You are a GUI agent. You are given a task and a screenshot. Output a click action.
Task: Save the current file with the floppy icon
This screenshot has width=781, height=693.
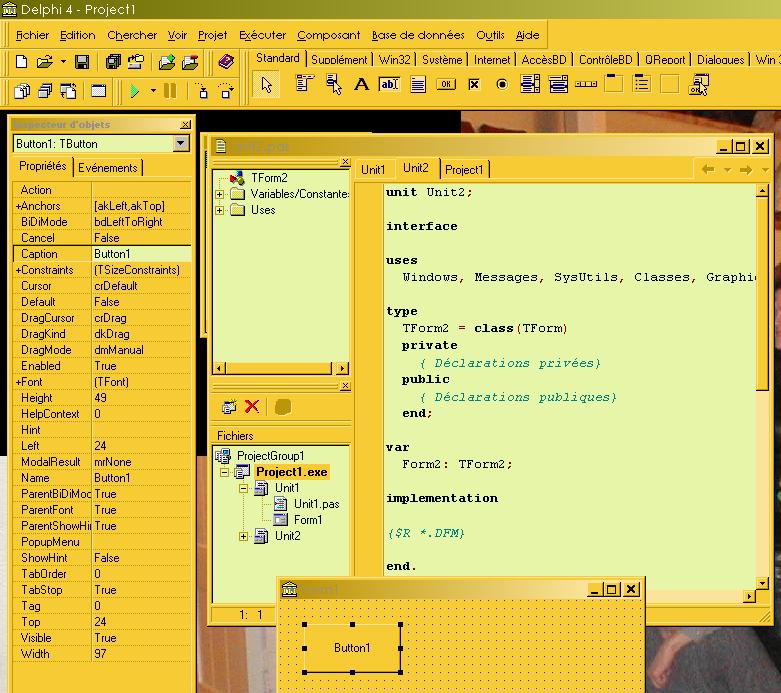[x=82, y=62]
